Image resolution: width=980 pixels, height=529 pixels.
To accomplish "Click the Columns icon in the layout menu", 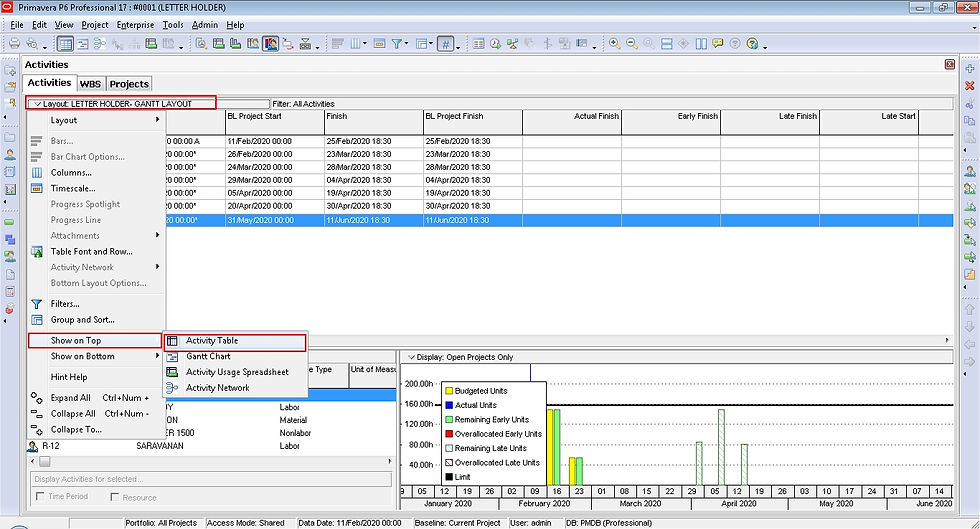I will pos(37,173).
